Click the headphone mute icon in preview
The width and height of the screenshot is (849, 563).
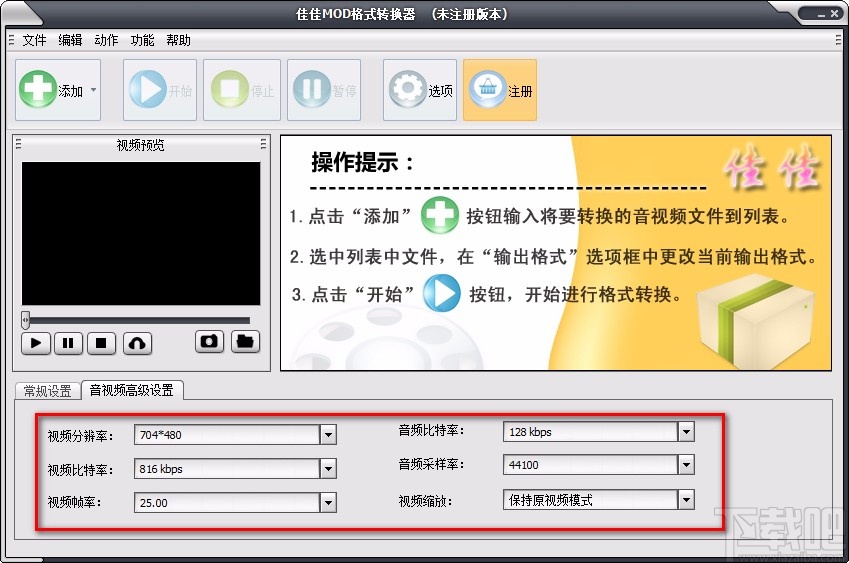click(137, 343)
